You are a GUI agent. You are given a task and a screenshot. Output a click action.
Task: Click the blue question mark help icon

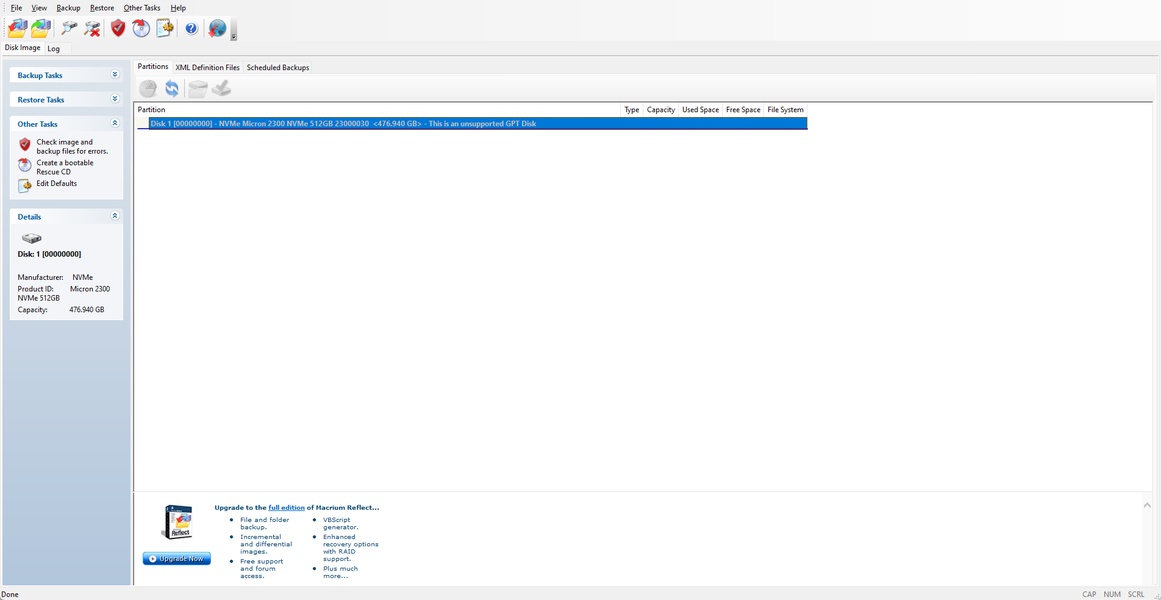tap(191, 29)
